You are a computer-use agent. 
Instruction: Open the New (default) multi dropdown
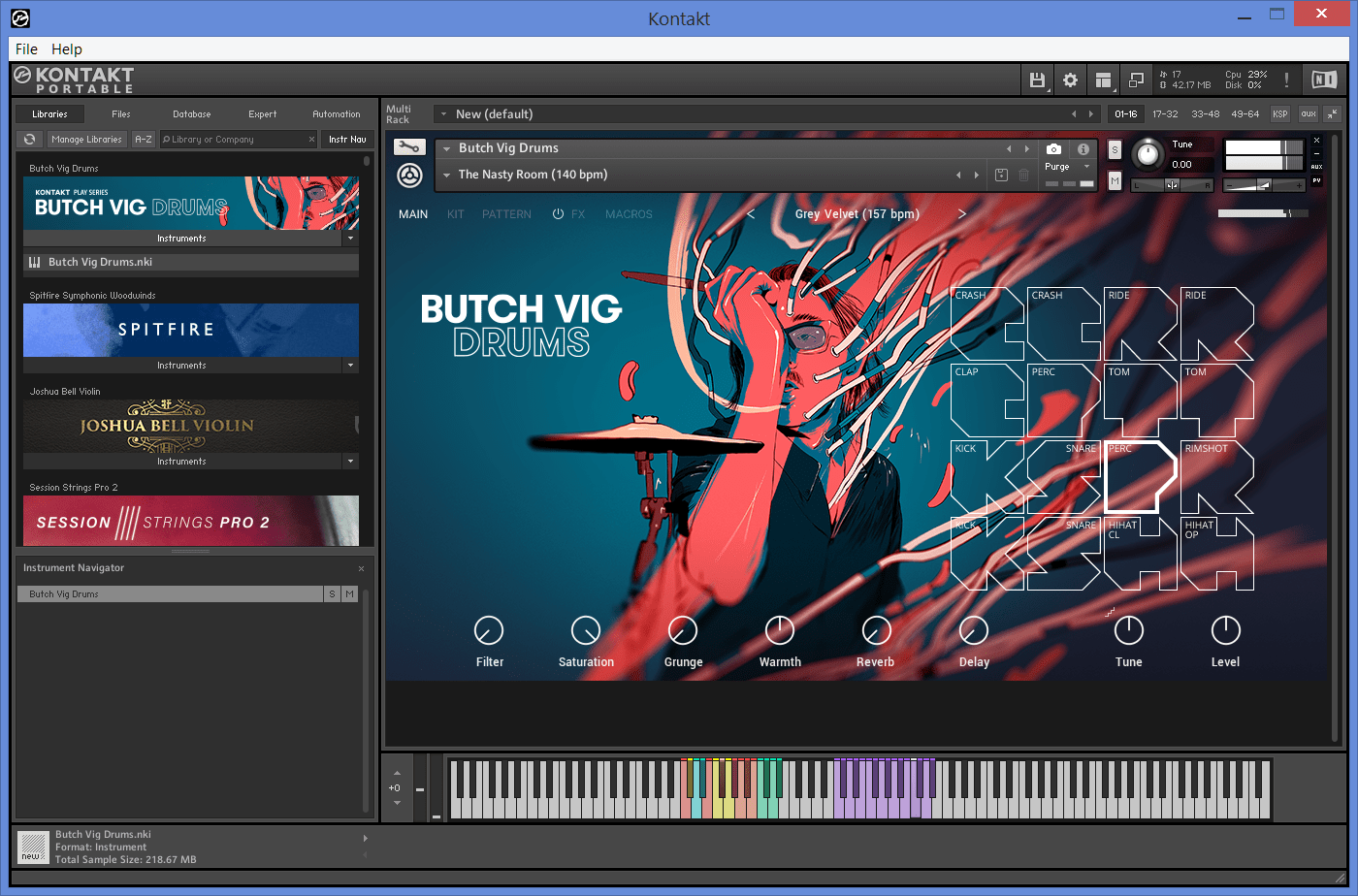click(444, 114)
